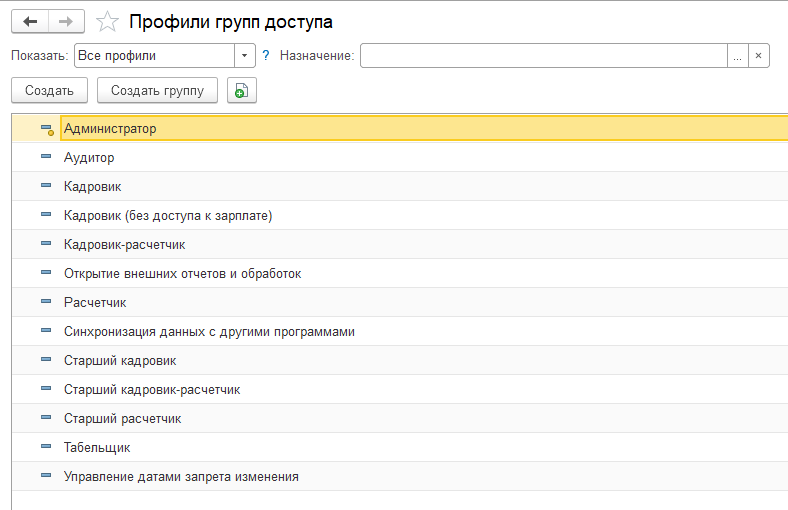Image resolution: width=788 pixels, height=510 pixels.
Task: Select Старший кадровик-расчетчик profile
Action: [152, 390]
